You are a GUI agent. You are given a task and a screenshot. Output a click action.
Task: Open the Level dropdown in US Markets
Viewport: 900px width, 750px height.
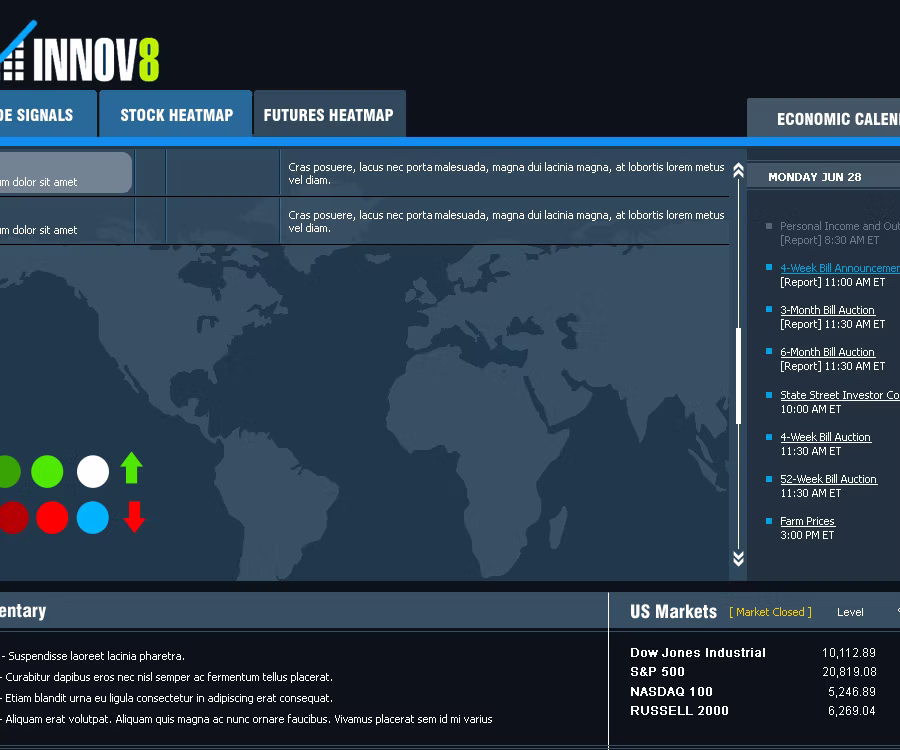(x=850, y=611)
